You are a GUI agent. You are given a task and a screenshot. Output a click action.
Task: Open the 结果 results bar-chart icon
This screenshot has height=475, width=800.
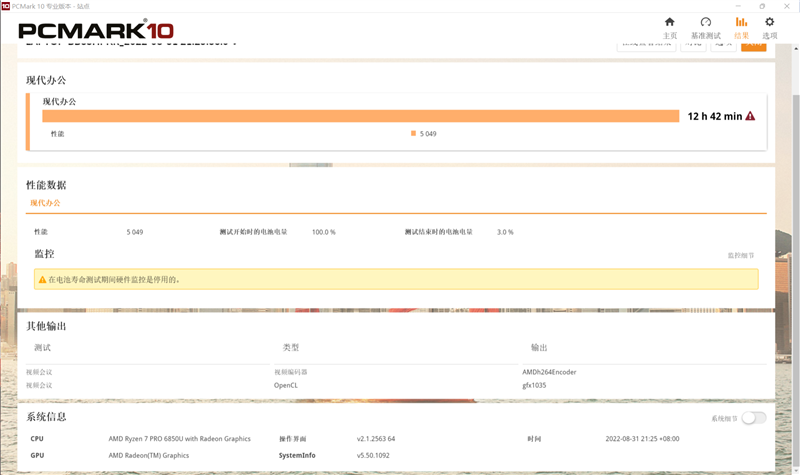pos(741,22)
